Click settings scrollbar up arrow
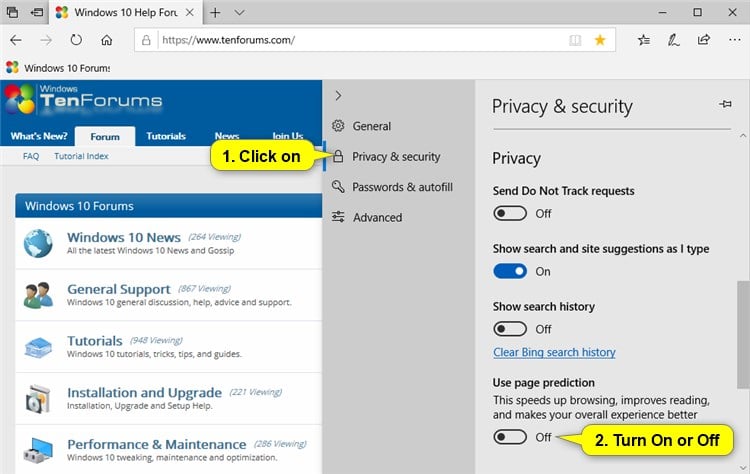 pyautogui.click(x=743, y=136)
